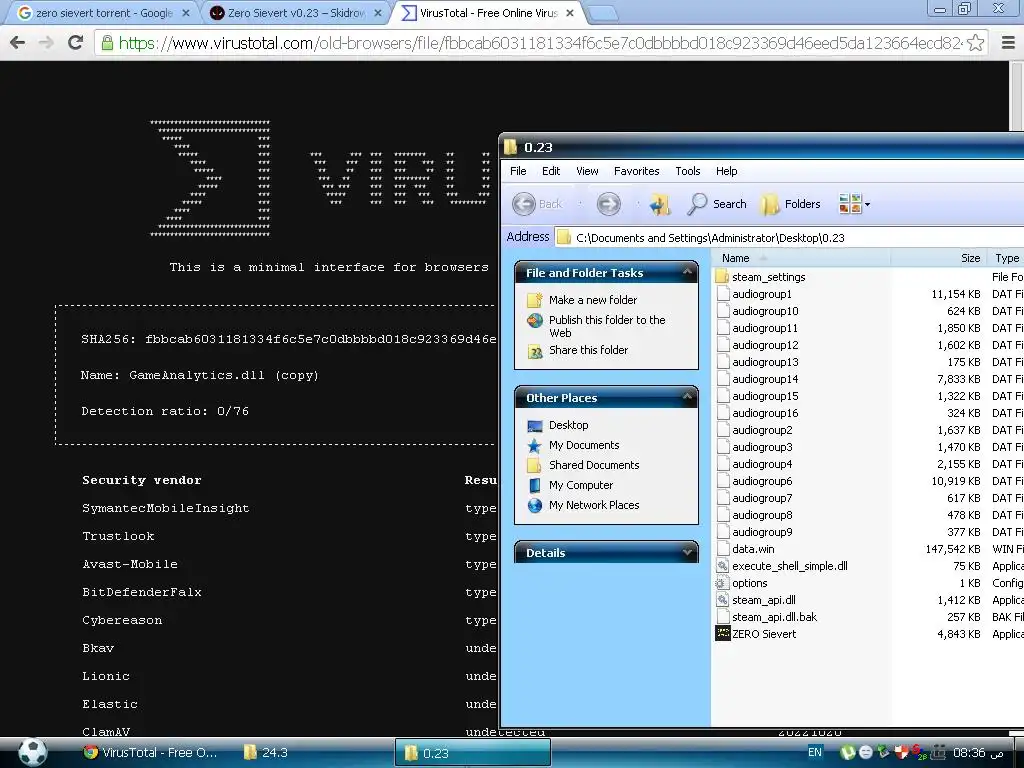The image size is (1024, 768).
Task: Click Share this folder
Action: pyautogui.click(x=588, y=350)
